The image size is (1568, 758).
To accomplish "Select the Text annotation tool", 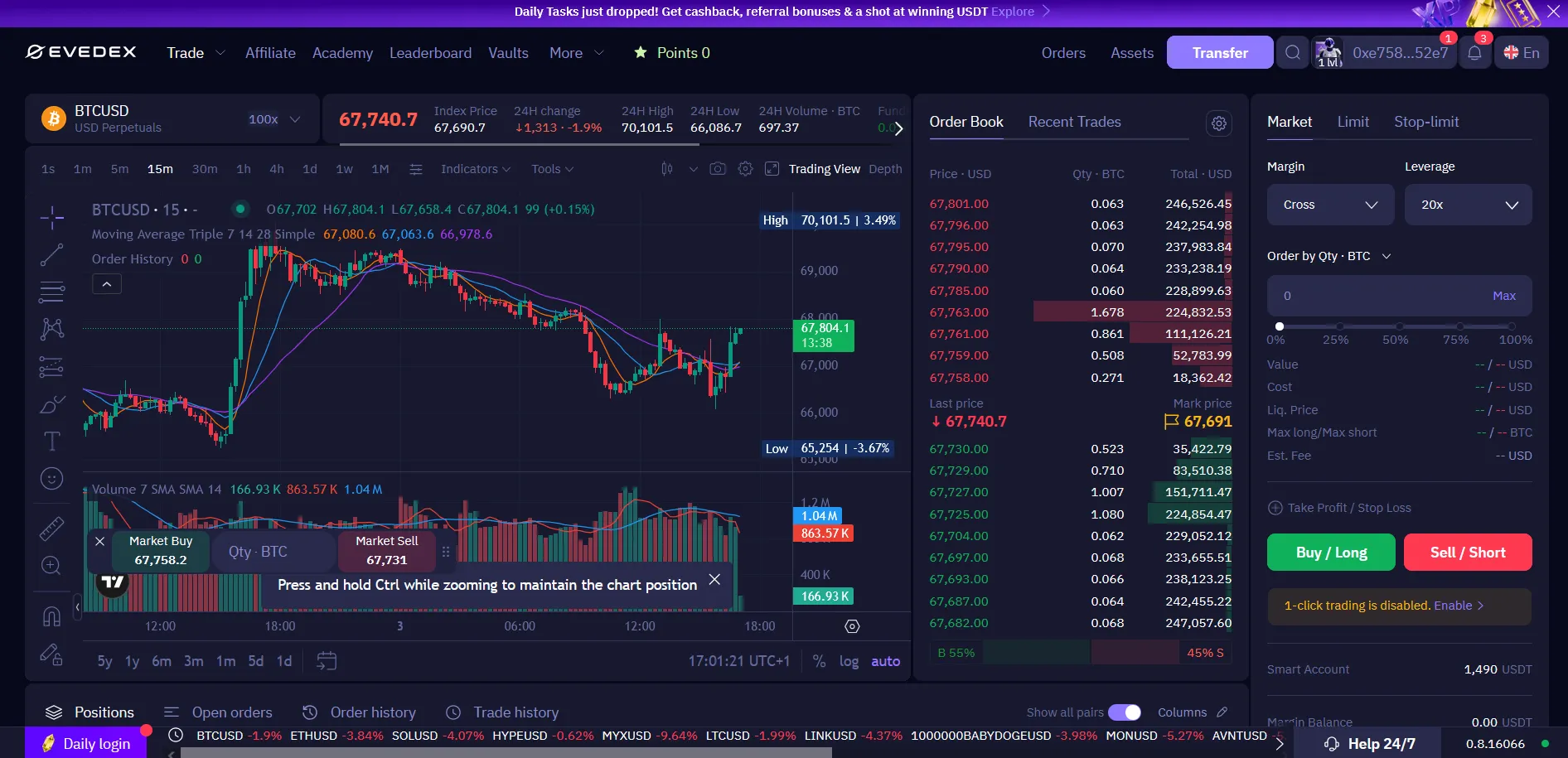I will pyautogui.click(x=51, y=441).
